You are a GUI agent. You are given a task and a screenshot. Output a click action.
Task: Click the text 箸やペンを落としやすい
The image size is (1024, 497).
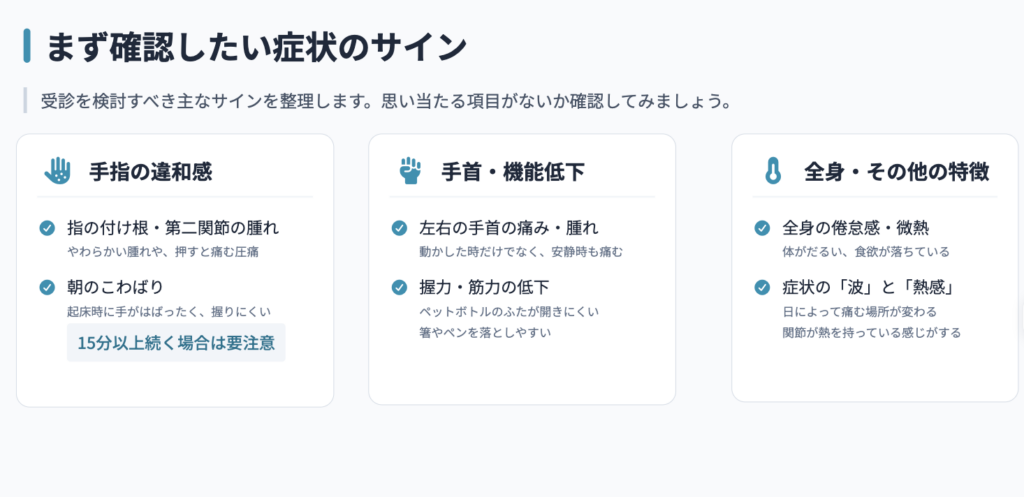(x=485, y=332)
